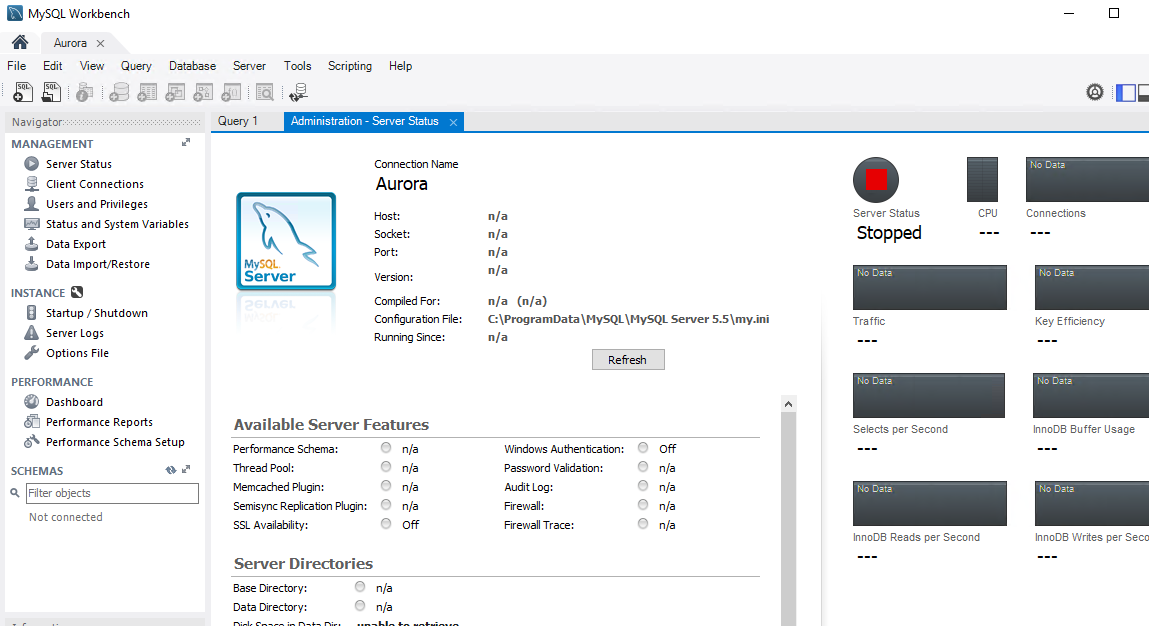Screen dimensions: 1149x626
Task: Close the Aurora connection tab
Action: click(100, 43)
